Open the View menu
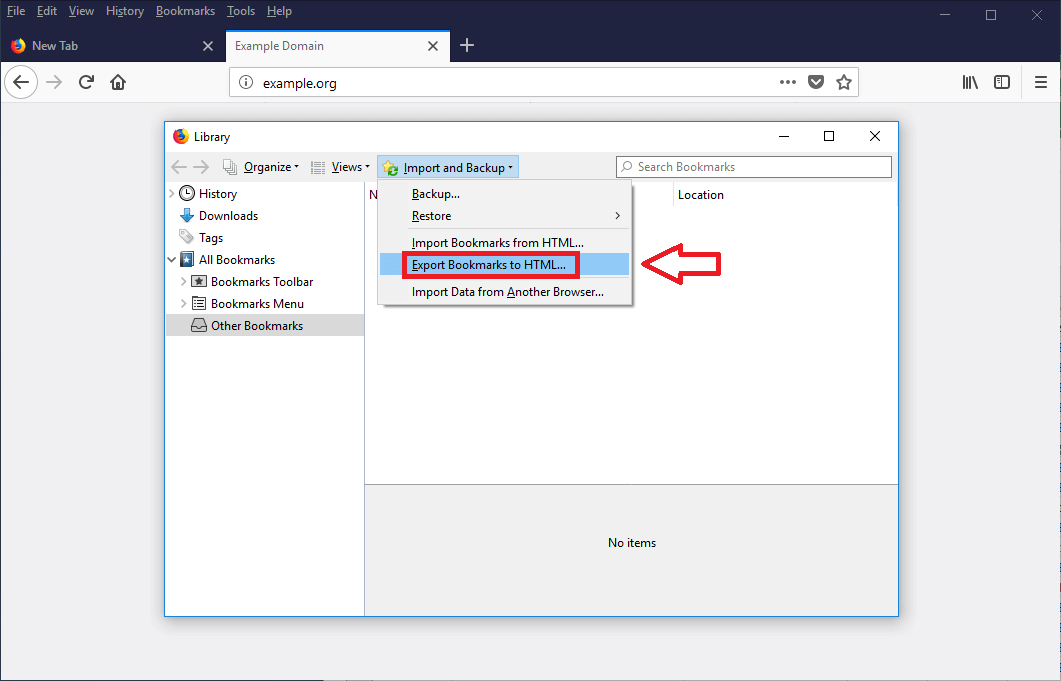 [x=81, y=11]
